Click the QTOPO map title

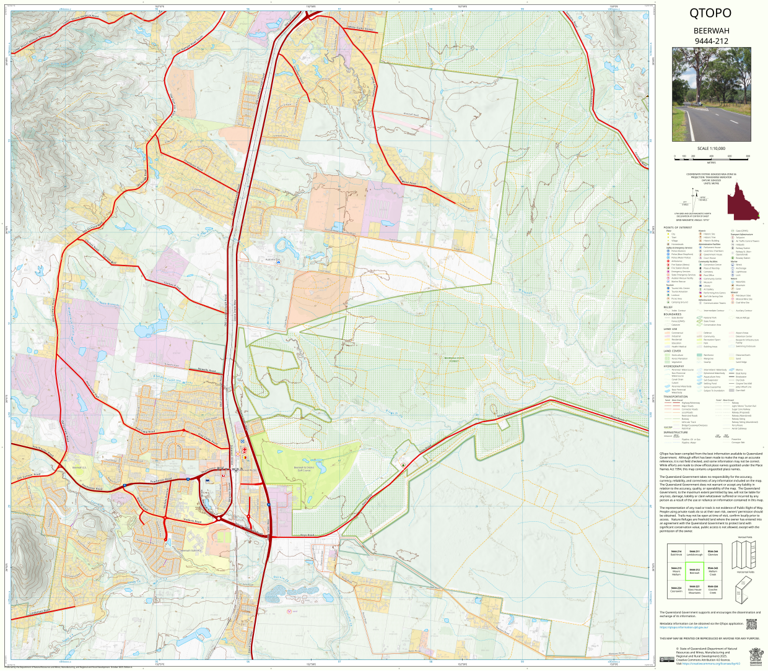point(710,13)
